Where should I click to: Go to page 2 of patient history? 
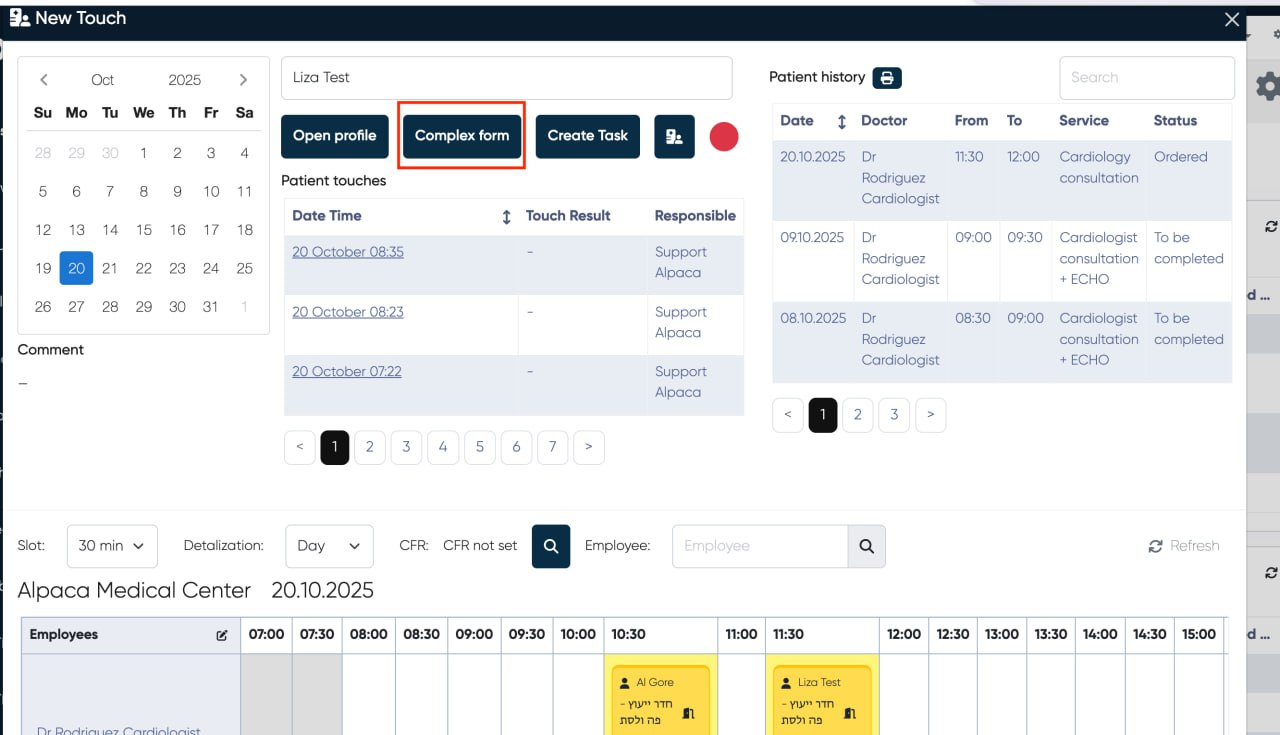pos(857,415)
